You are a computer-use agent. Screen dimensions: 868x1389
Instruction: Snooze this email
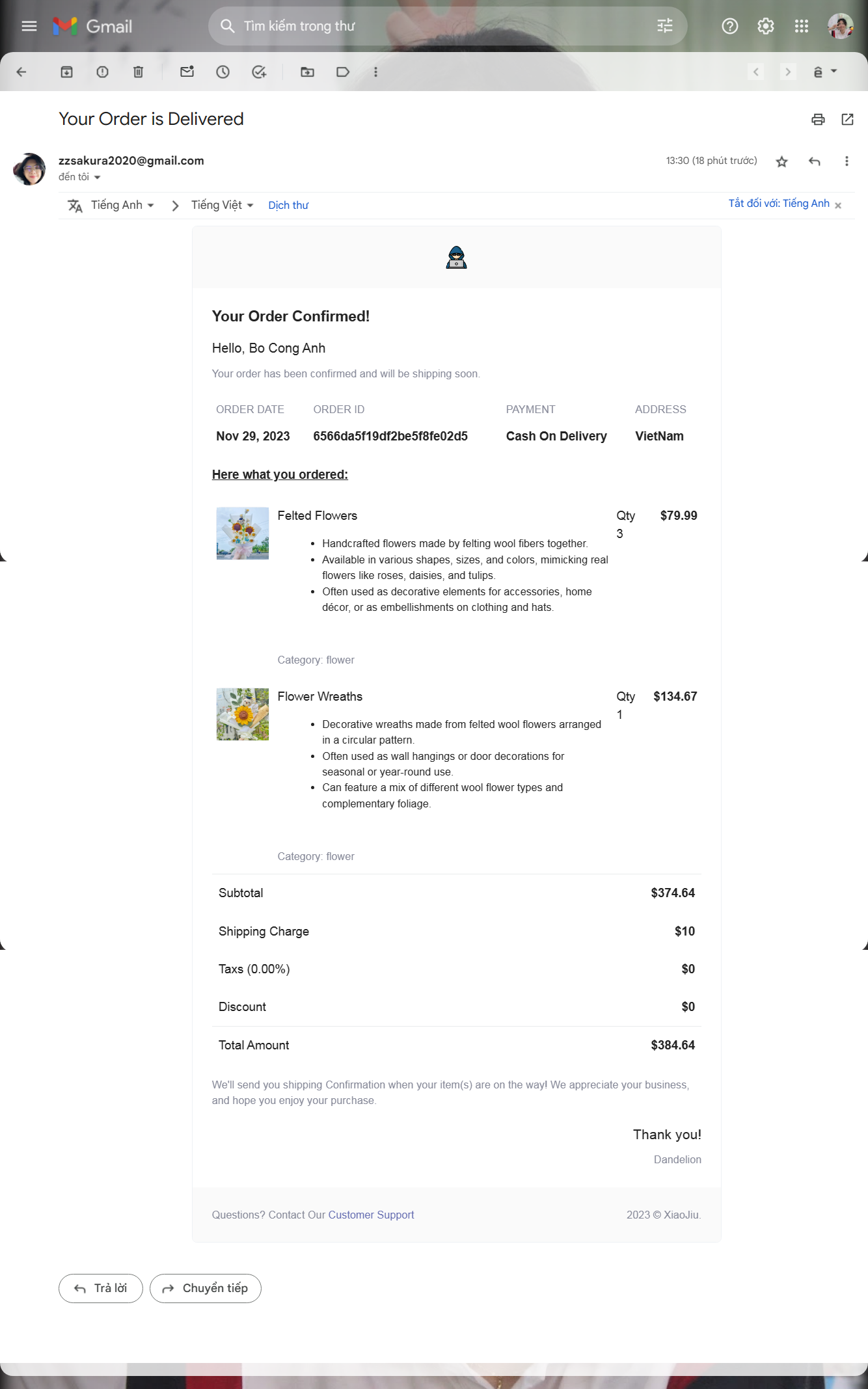point(223,72)
